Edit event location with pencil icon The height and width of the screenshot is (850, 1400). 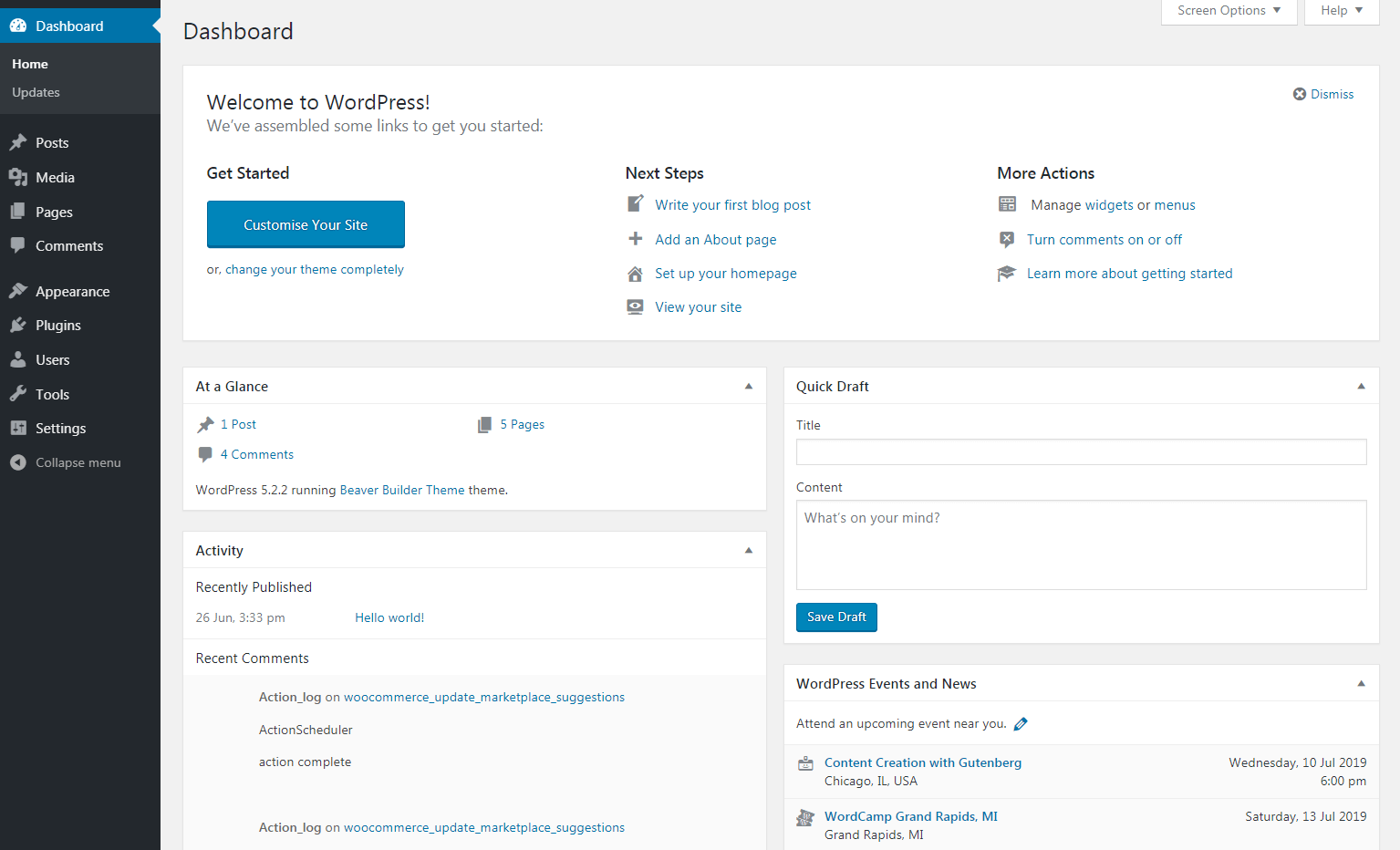point(1021,724)
